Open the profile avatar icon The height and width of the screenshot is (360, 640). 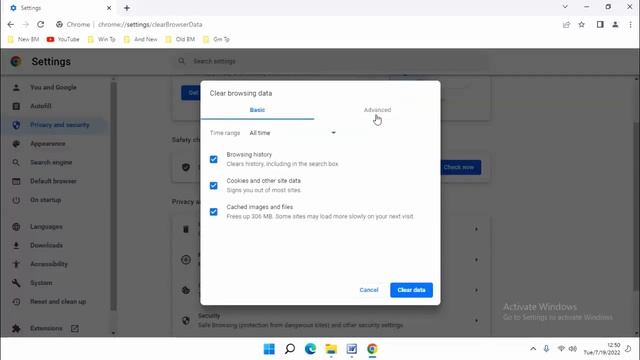615,24
